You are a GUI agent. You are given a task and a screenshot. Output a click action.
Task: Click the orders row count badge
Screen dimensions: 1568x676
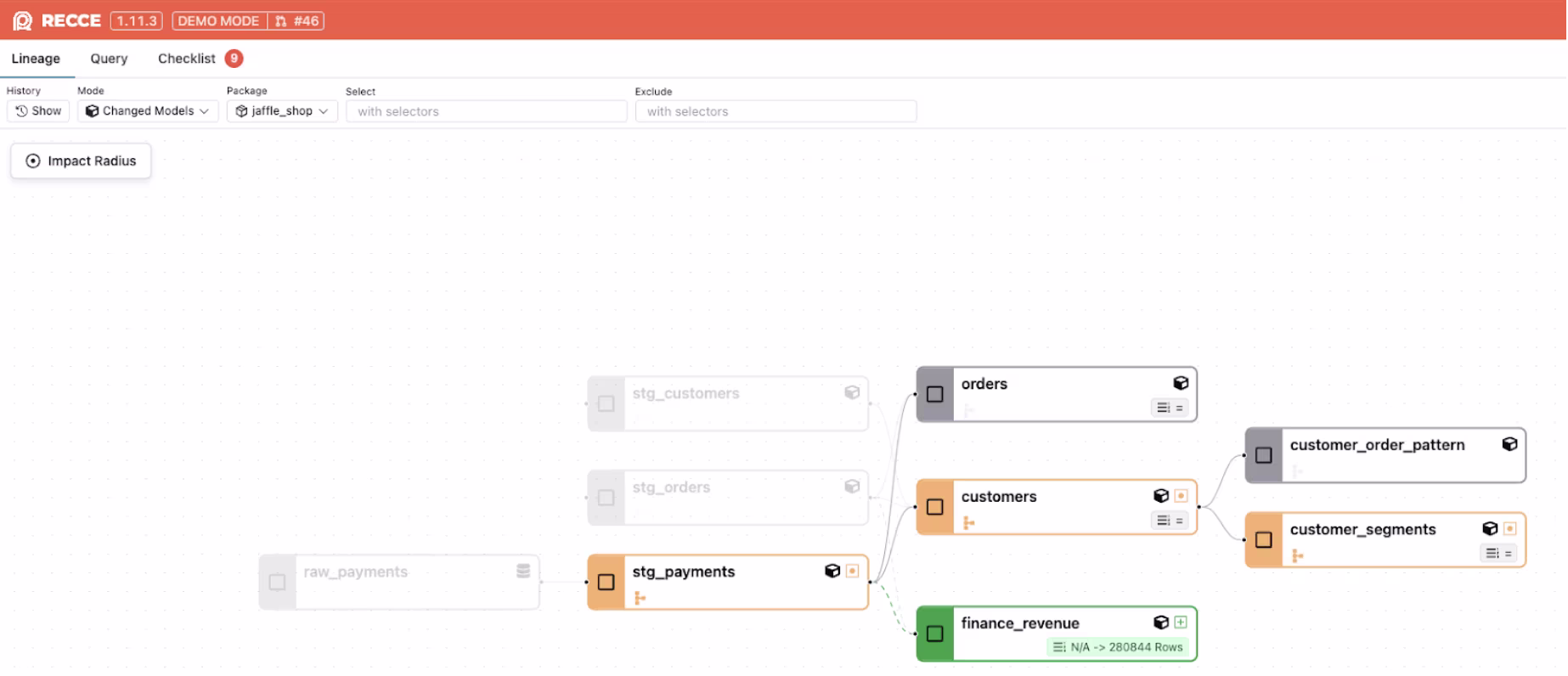coord(1170,408)
